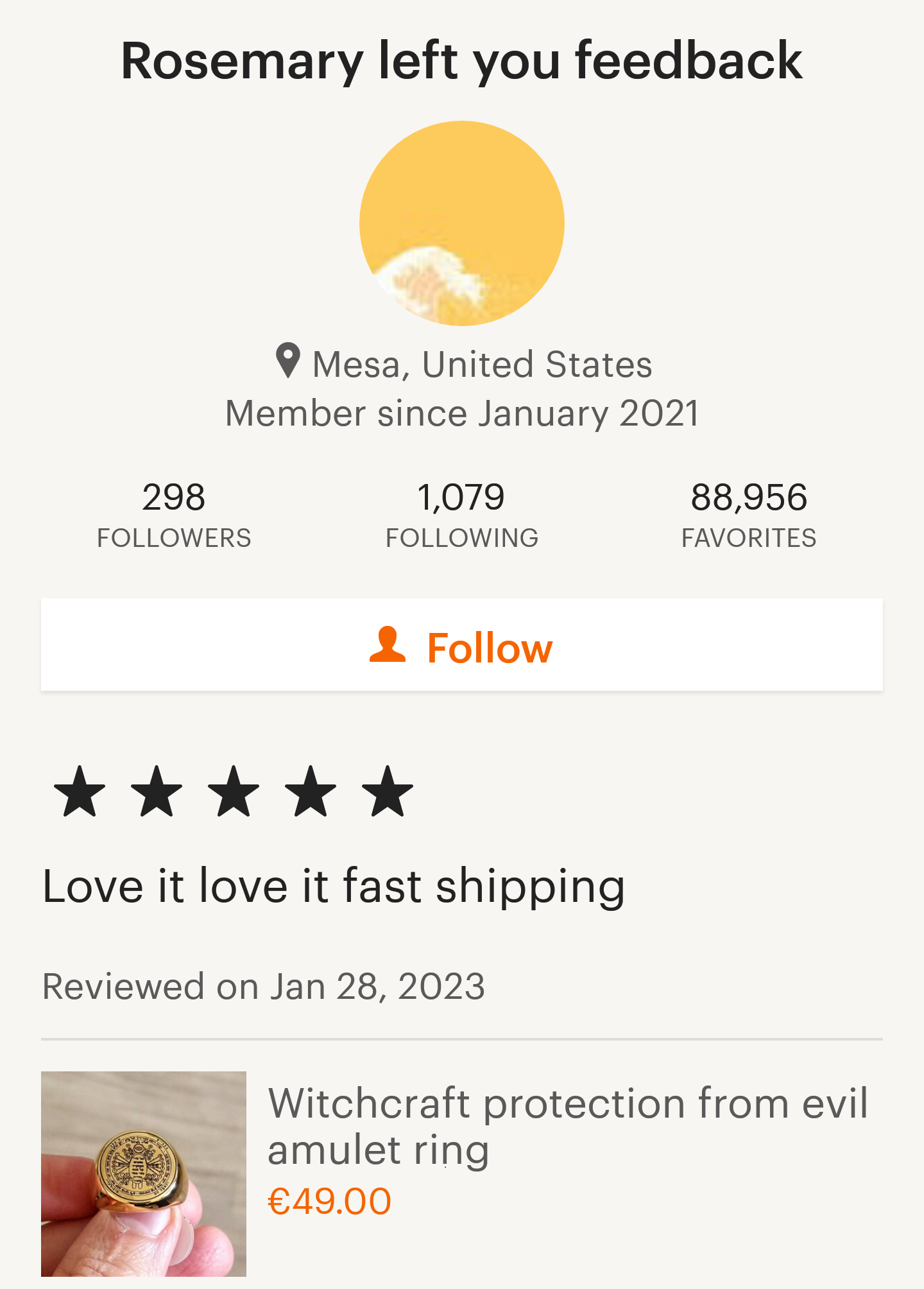924x1289 pixels.
Task: Open the amulet ring product photo
Action: coord(144,1173)
